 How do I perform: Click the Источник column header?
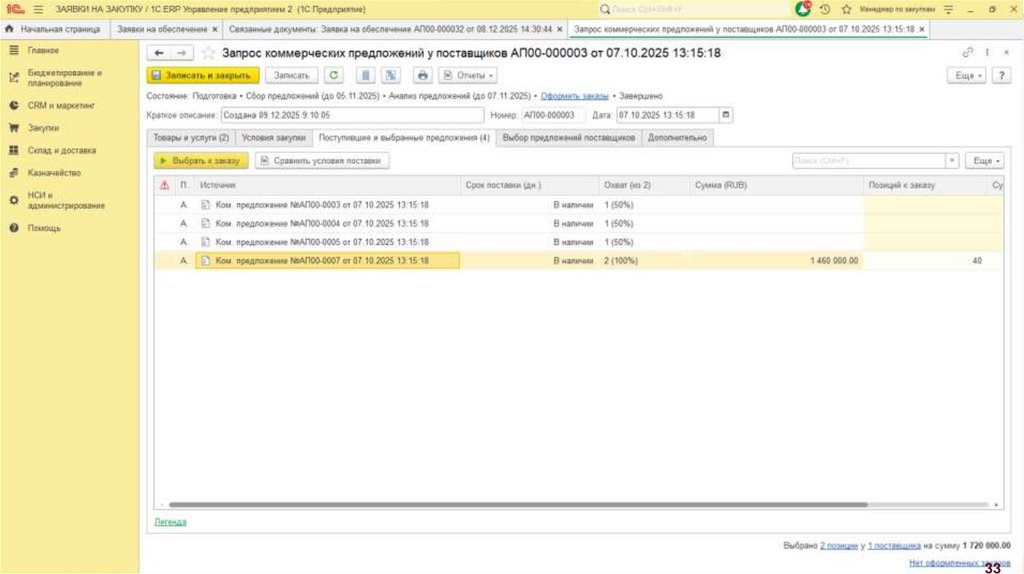point(328,185)
